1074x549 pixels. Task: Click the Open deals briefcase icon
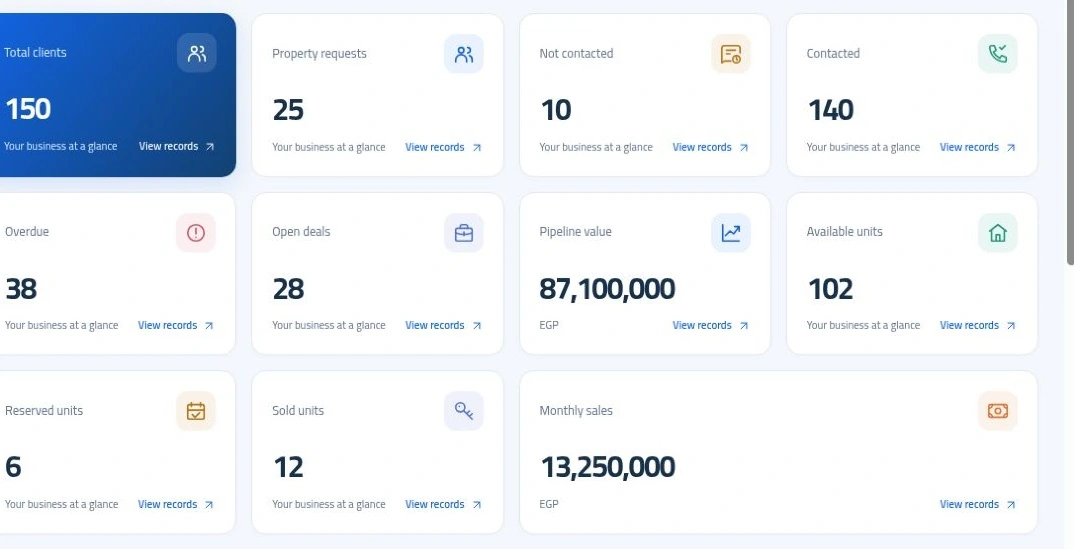pyautogui.click(x=464, y=233)
